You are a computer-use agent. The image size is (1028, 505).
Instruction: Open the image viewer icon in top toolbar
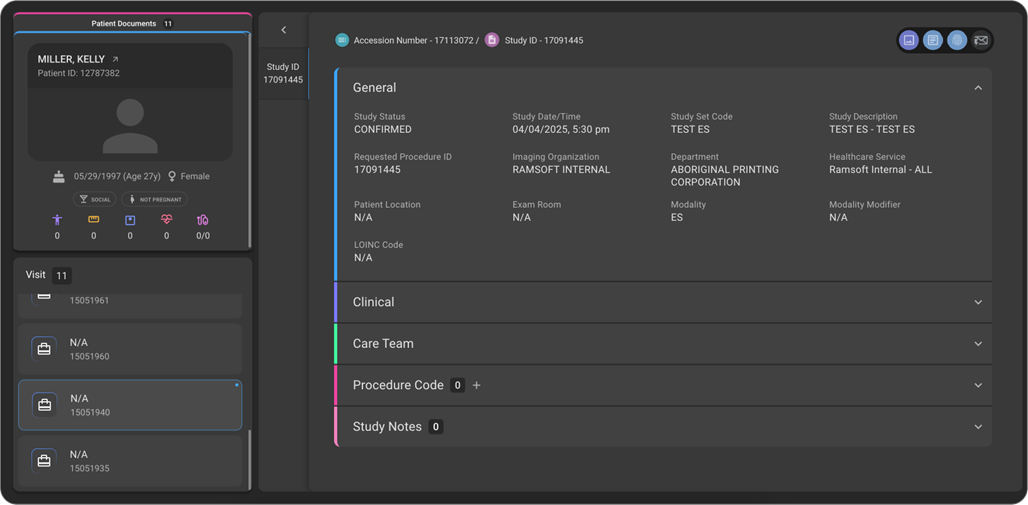pos(909,41)
